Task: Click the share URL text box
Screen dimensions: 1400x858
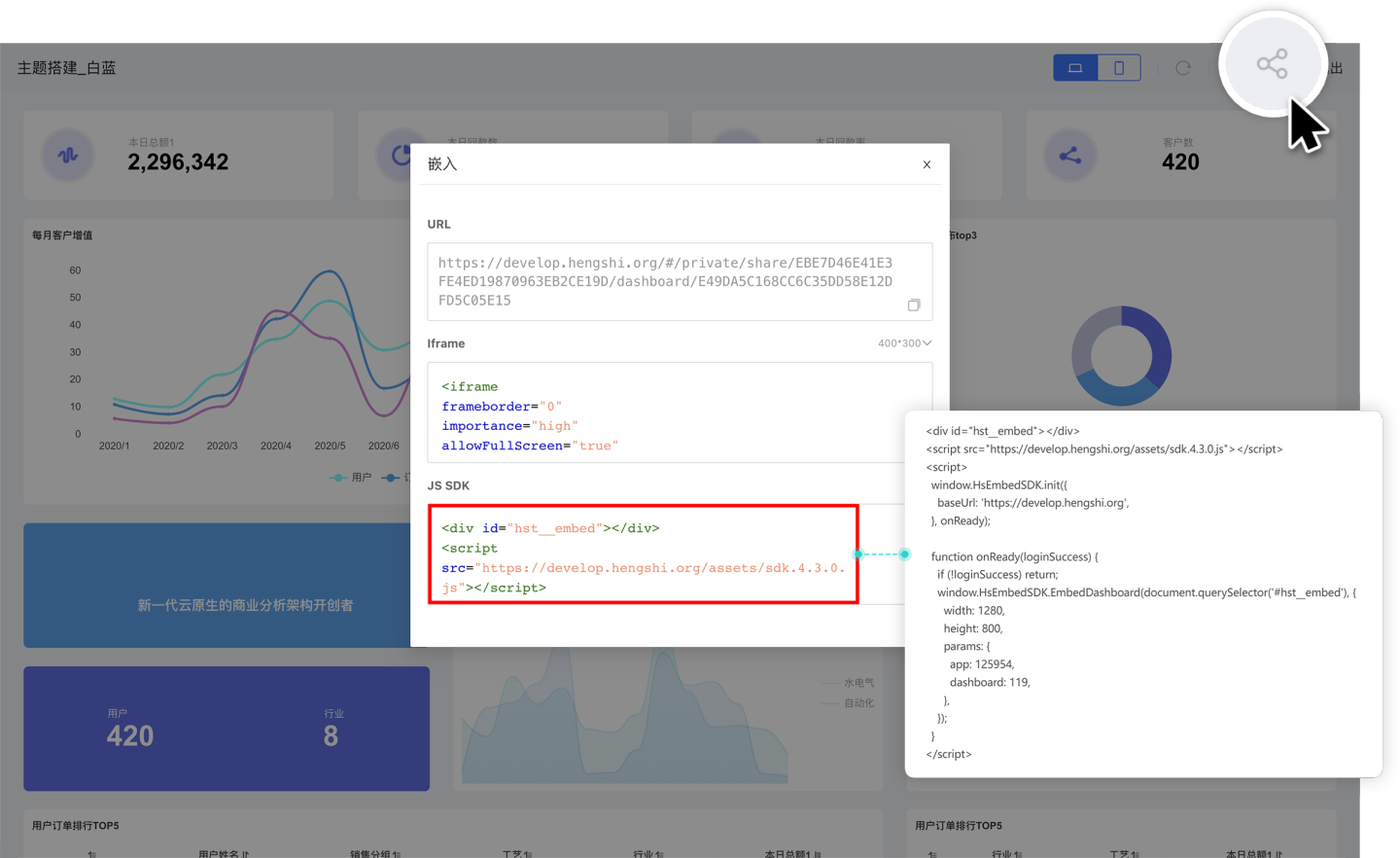Action: tap(680, 281)
